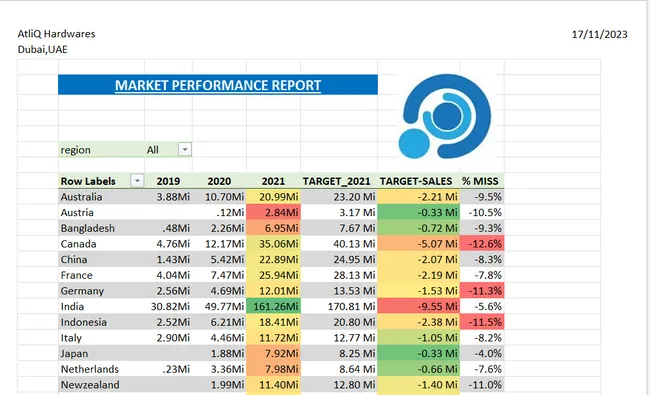This screenshot has width=650, height=395.
Task: Select Canada's 35.06Mi 2021 value
Action: pyautogui.click(x=279, y=244)
